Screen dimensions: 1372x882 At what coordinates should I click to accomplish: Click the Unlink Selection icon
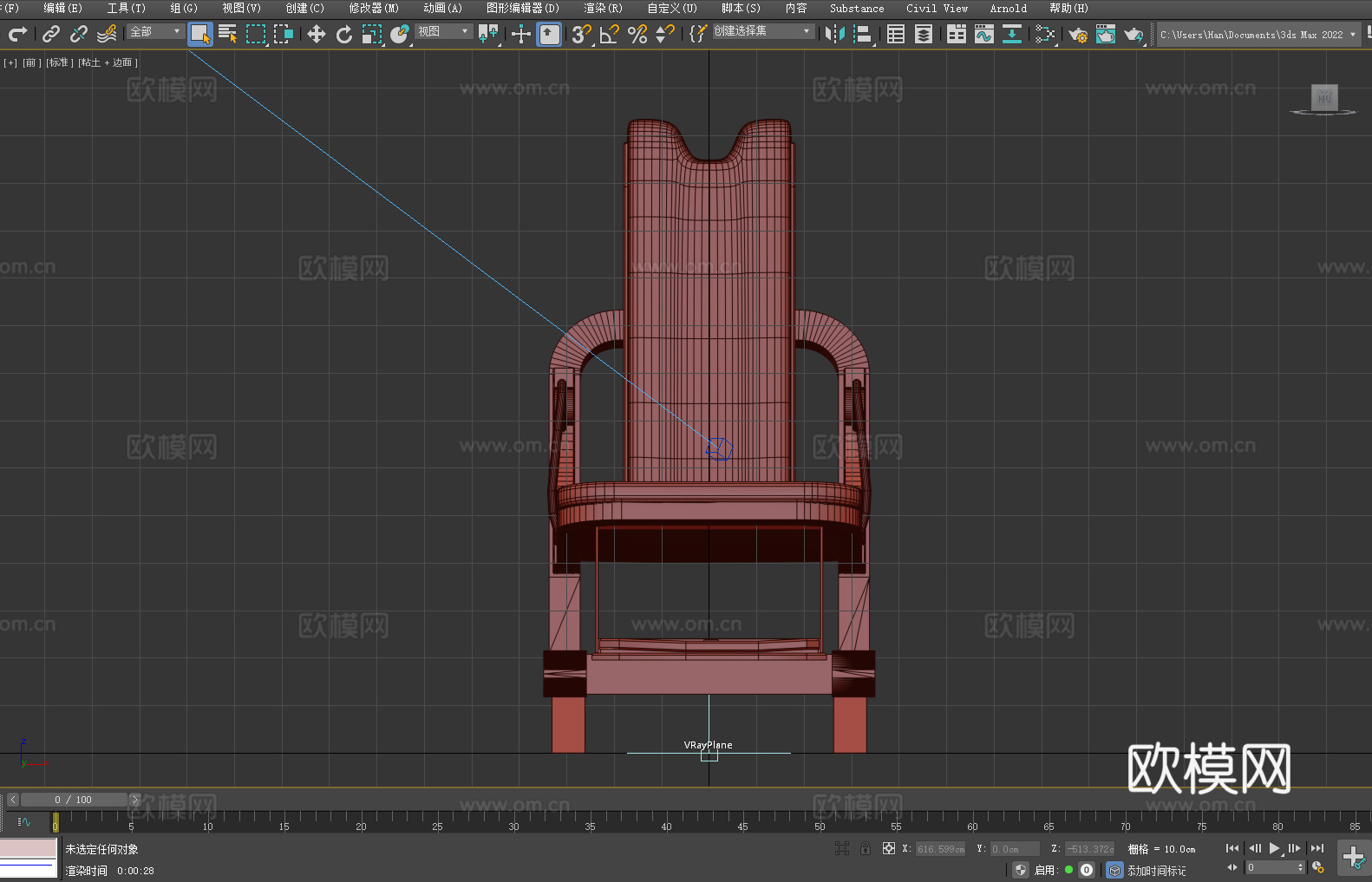click(79, 34)
